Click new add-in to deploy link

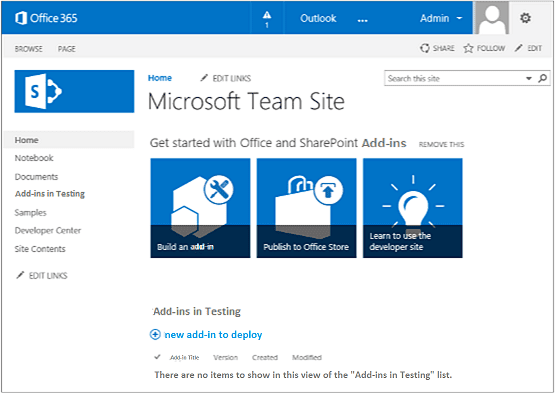[x=213, y=335]
